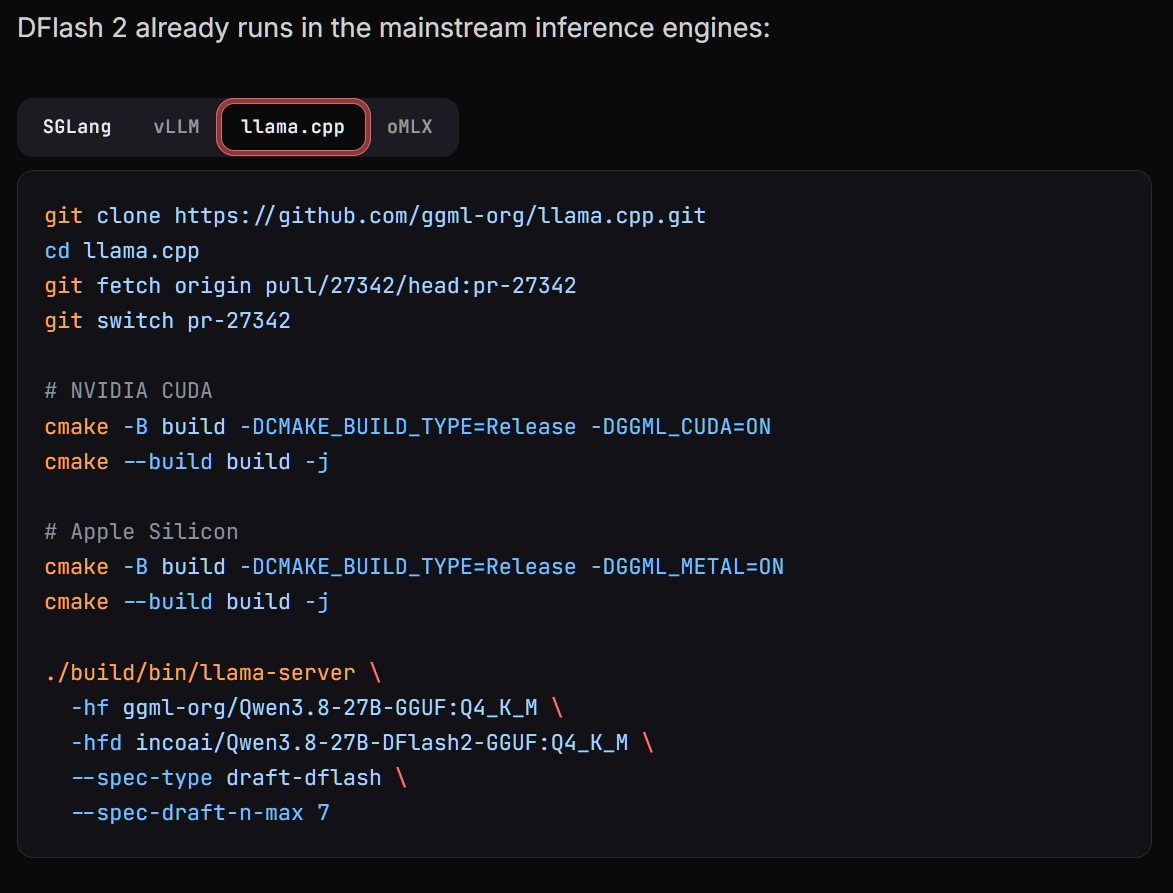Click the 'git fetch origin pull/27342' line
Image resolution: width=1173 pixels, height=893 pixels.
pyautogui.click(x=310, y=286)
